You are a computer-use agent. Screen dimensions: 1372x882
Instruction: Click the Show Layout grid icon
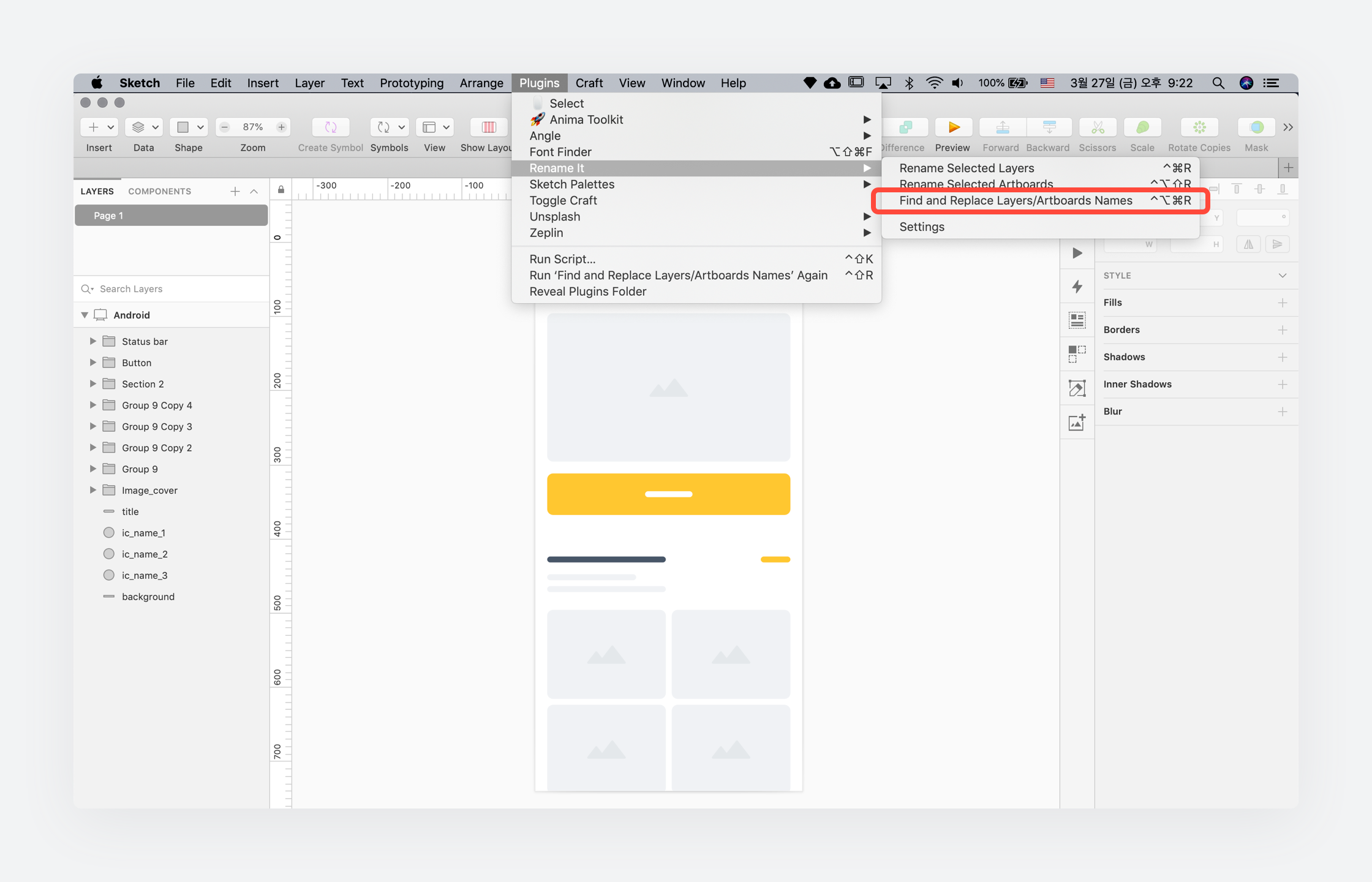488,127
